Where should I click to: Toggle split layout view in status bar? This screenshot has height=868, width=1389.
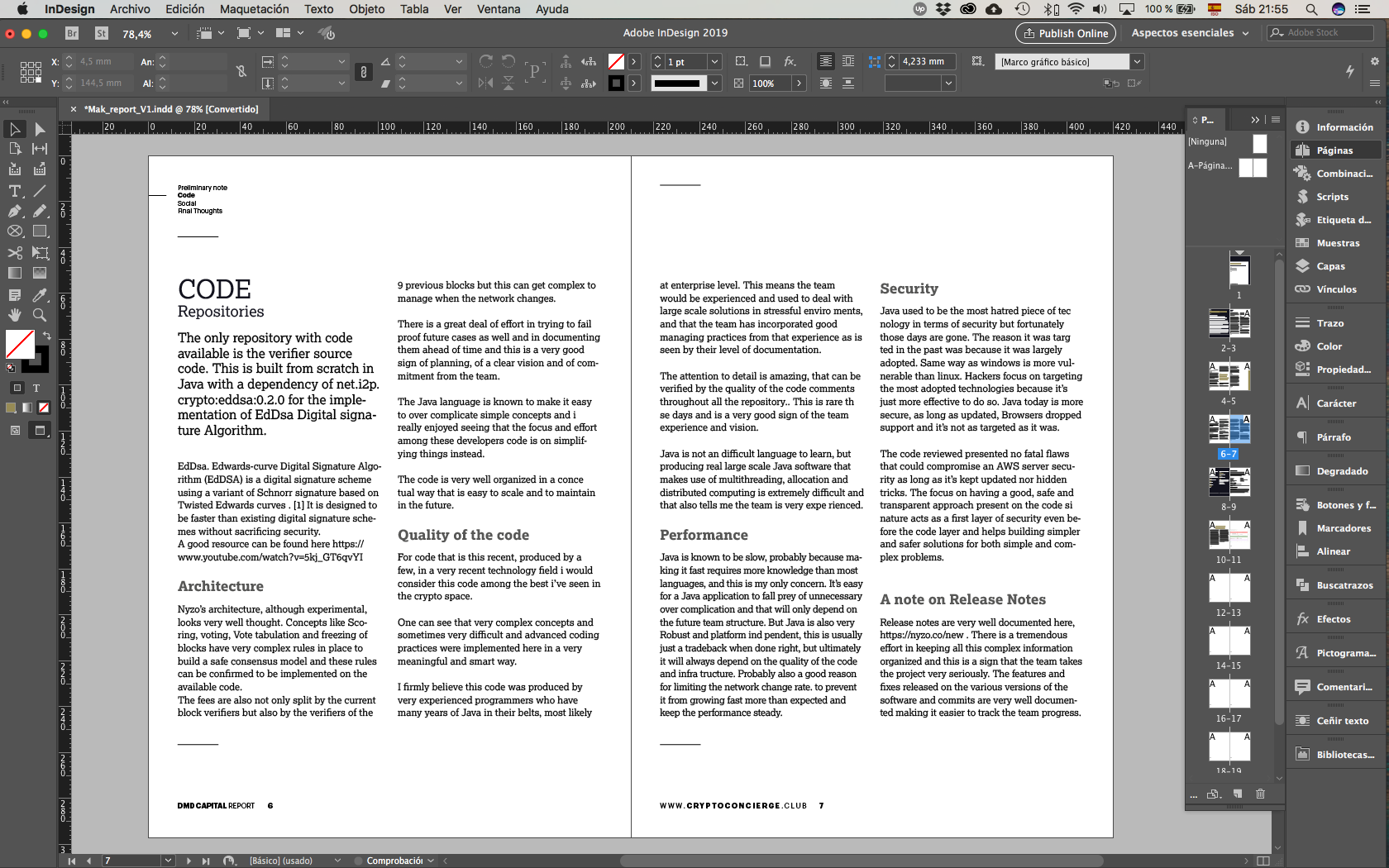click(1263, 861)
